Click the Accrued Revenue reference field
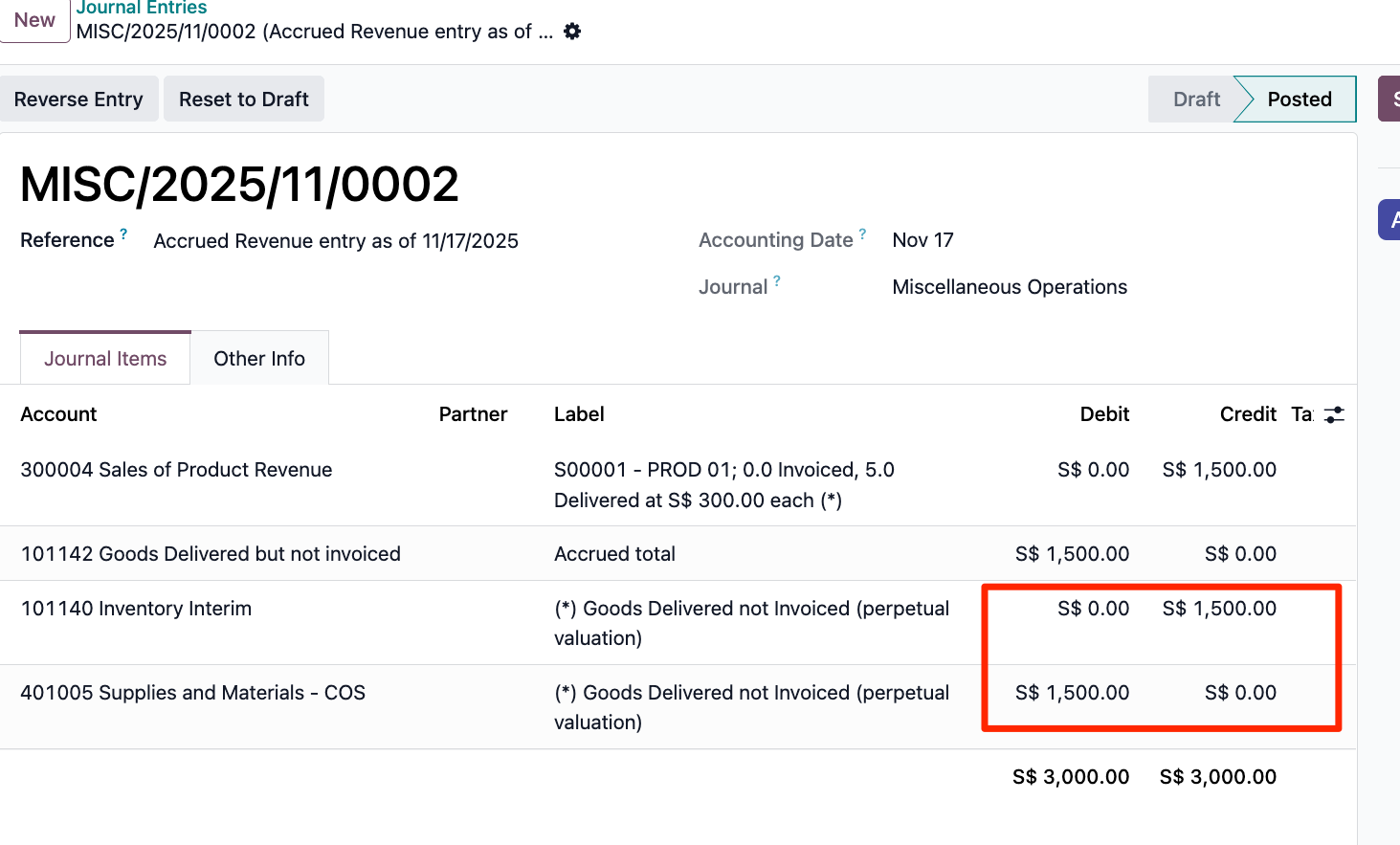Screen dimensions: 1400x845 coord(336,241)
